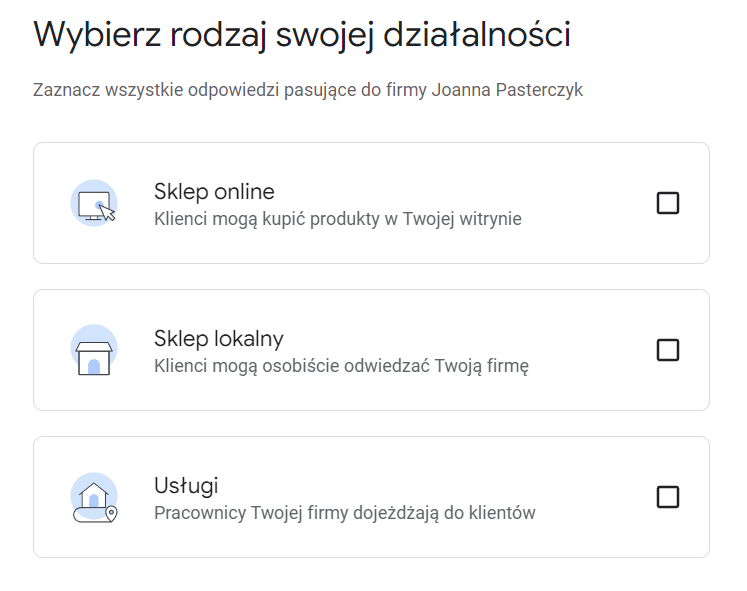The width and height of the screenshot is (747, 591).
Task: Pick the Usługi option title
Action: 186,485
